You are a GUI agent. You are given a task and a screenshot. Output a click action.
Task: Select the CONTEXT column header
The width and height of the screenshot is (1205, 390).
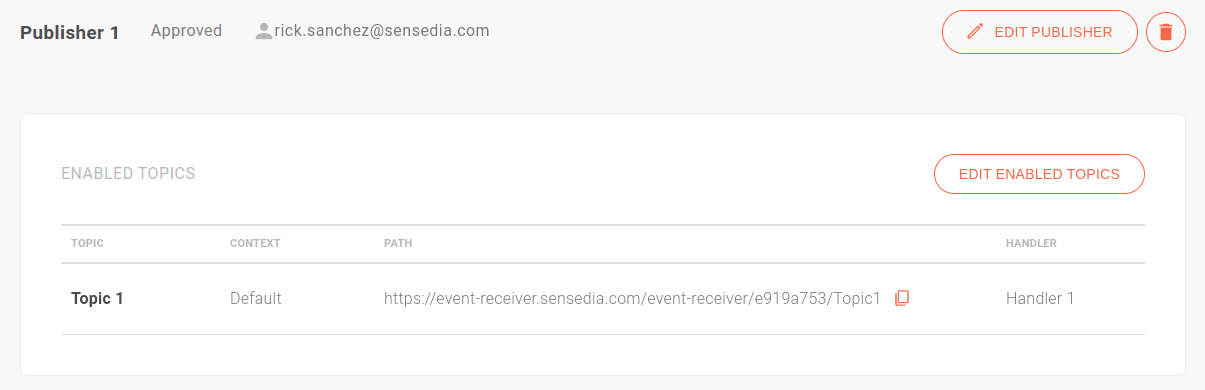click(255, 243)
